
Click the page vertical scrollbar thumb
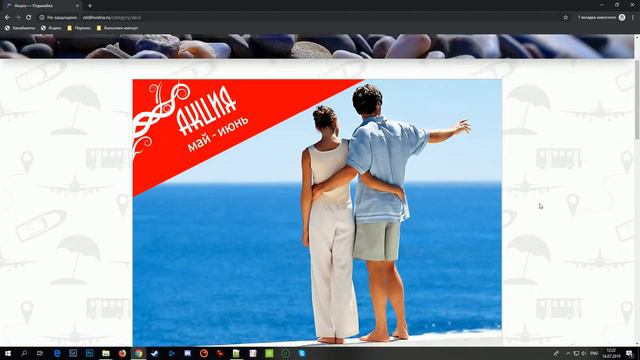[x=637, y=100]
